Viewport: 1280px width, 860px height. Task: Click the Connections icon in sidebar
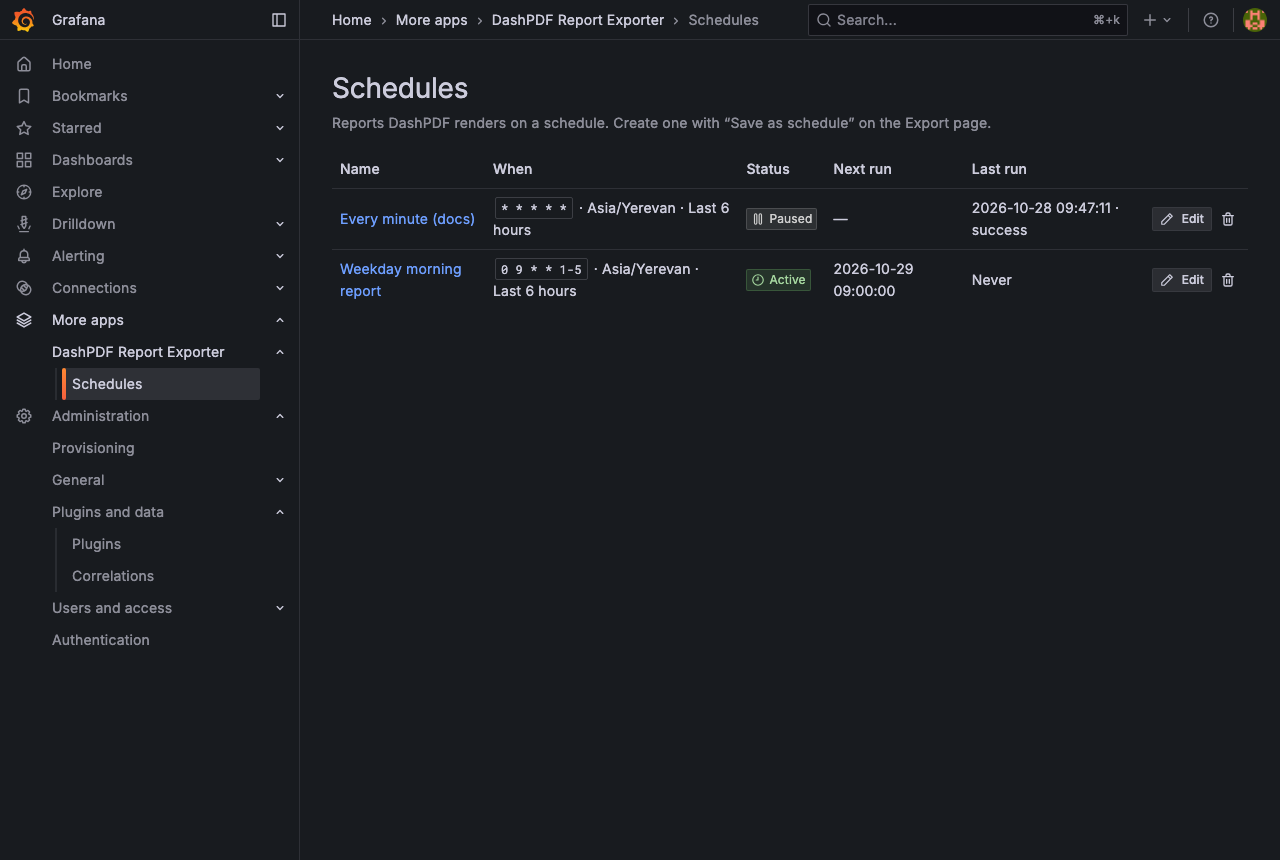point(24,288)
